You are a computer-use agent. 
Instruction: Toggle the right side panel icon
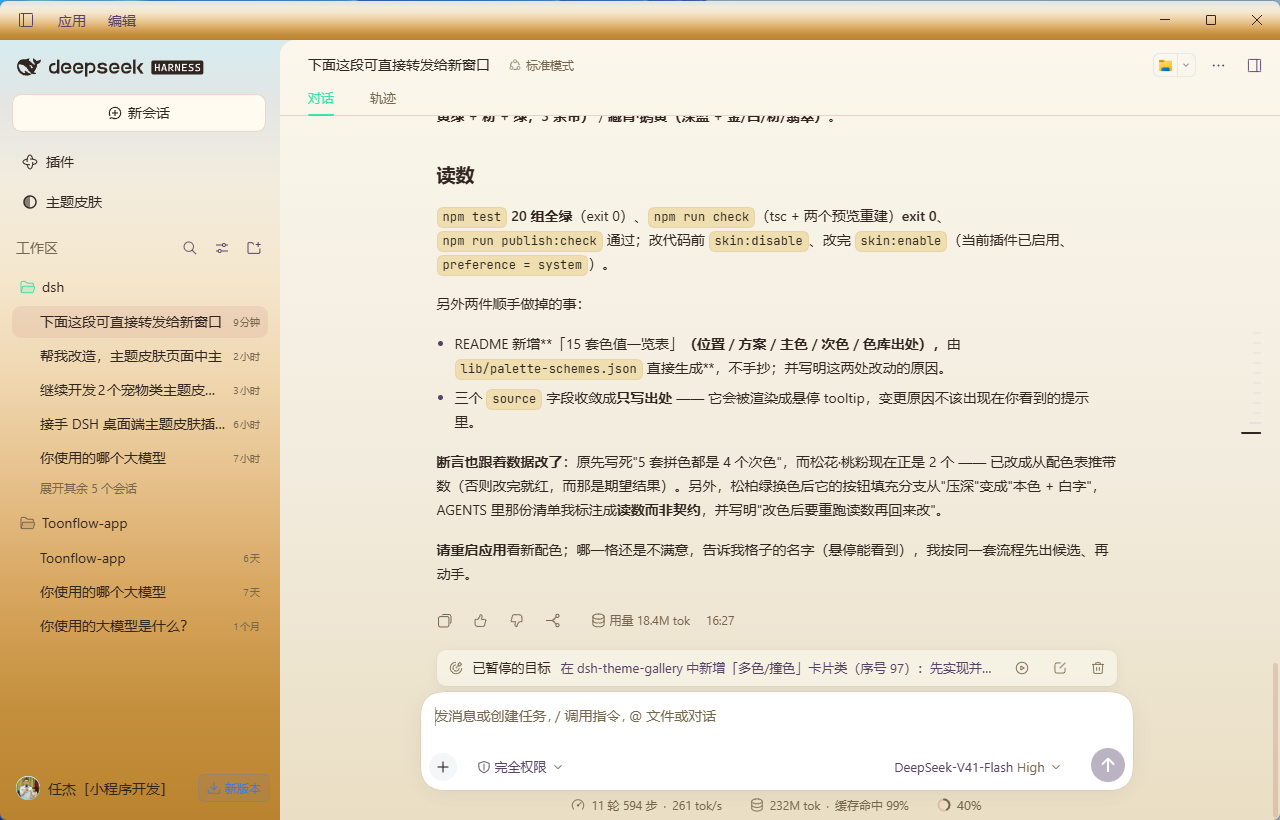tap(1254, 65)
